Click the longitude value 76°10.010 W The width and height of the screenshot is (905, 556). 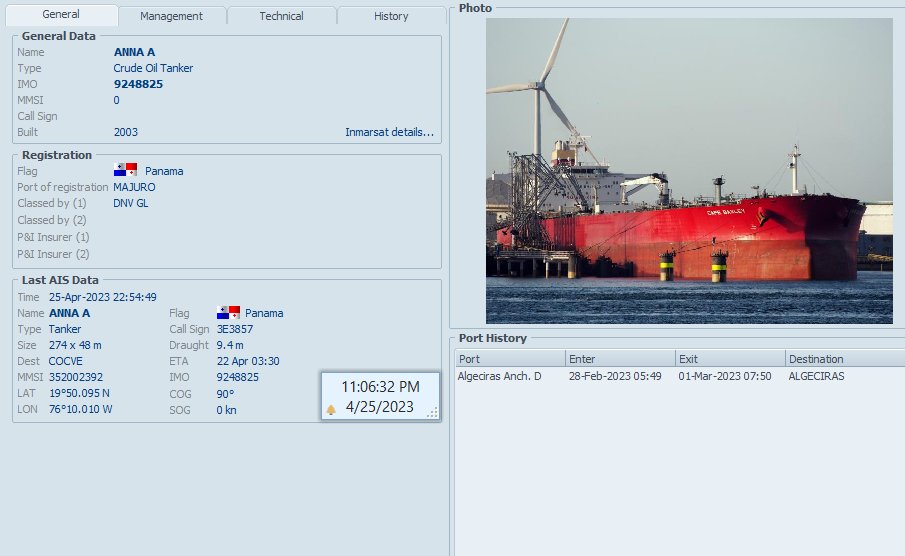pyautogui.click(x=80, y=409)
